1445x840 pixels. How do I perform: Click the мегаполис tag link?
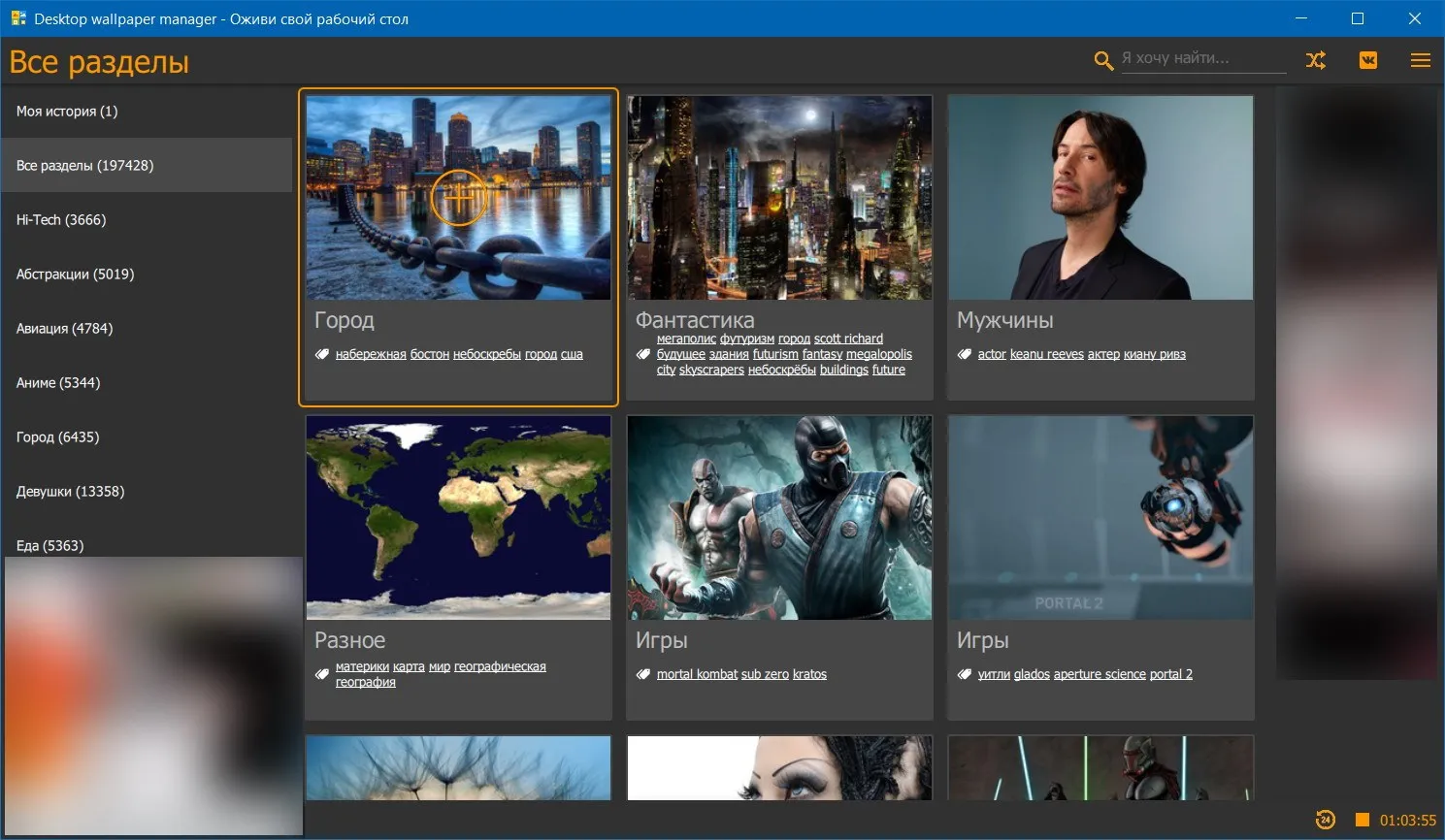click(686, 339)
